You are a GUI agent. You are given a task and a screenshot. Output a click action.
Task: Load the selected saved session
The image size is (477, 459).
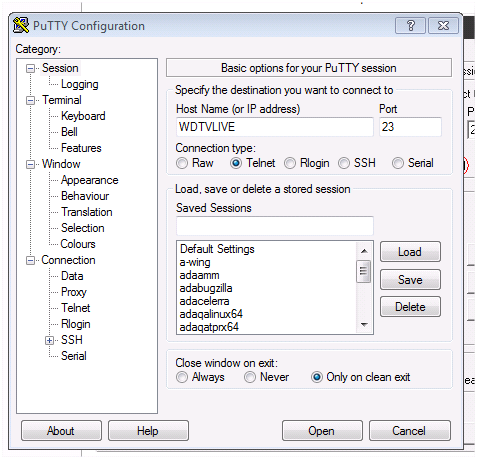(410, 252)
